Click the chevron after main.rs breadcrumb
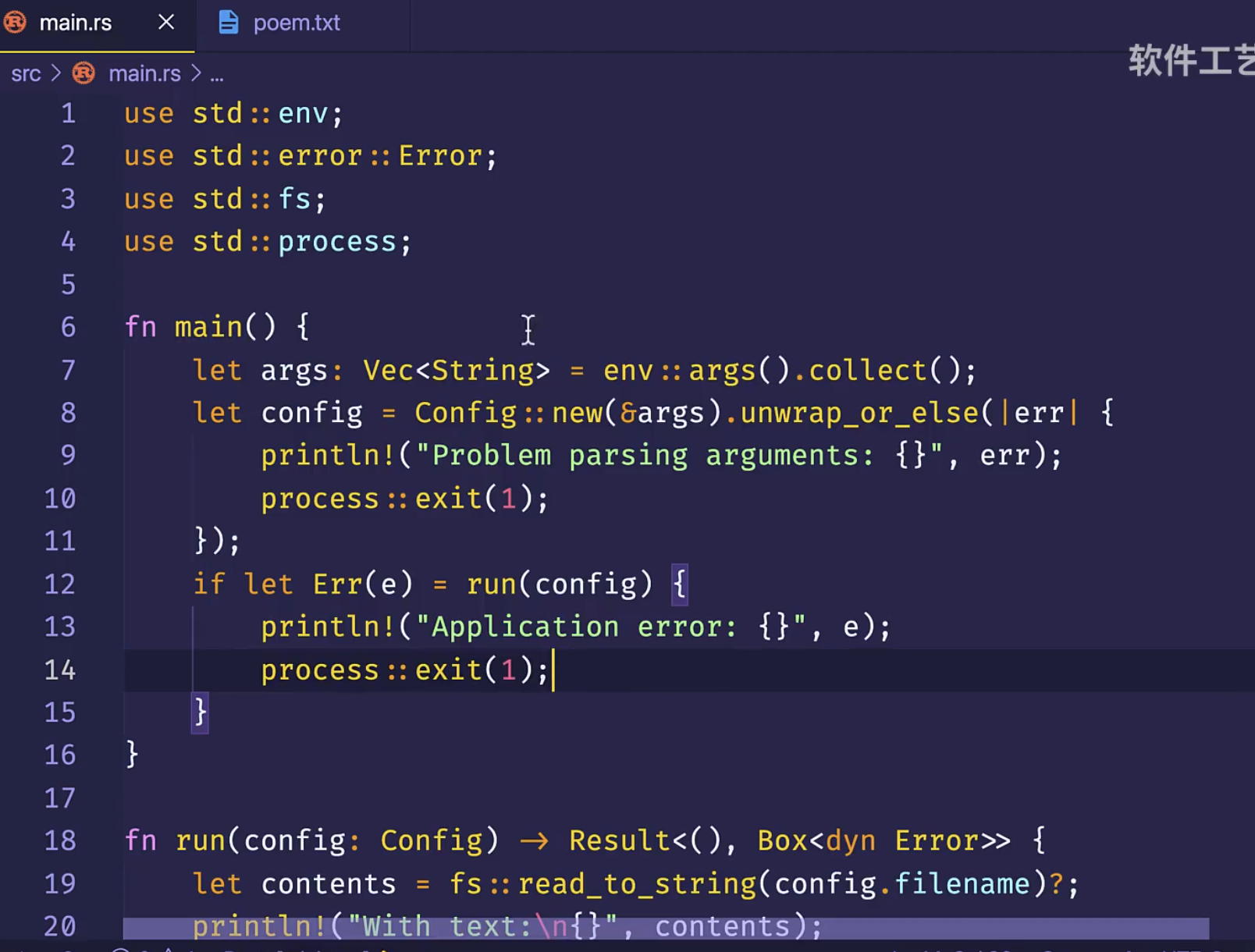Image resolution: width=1255 pixels, height=952 pixels. 196,73
